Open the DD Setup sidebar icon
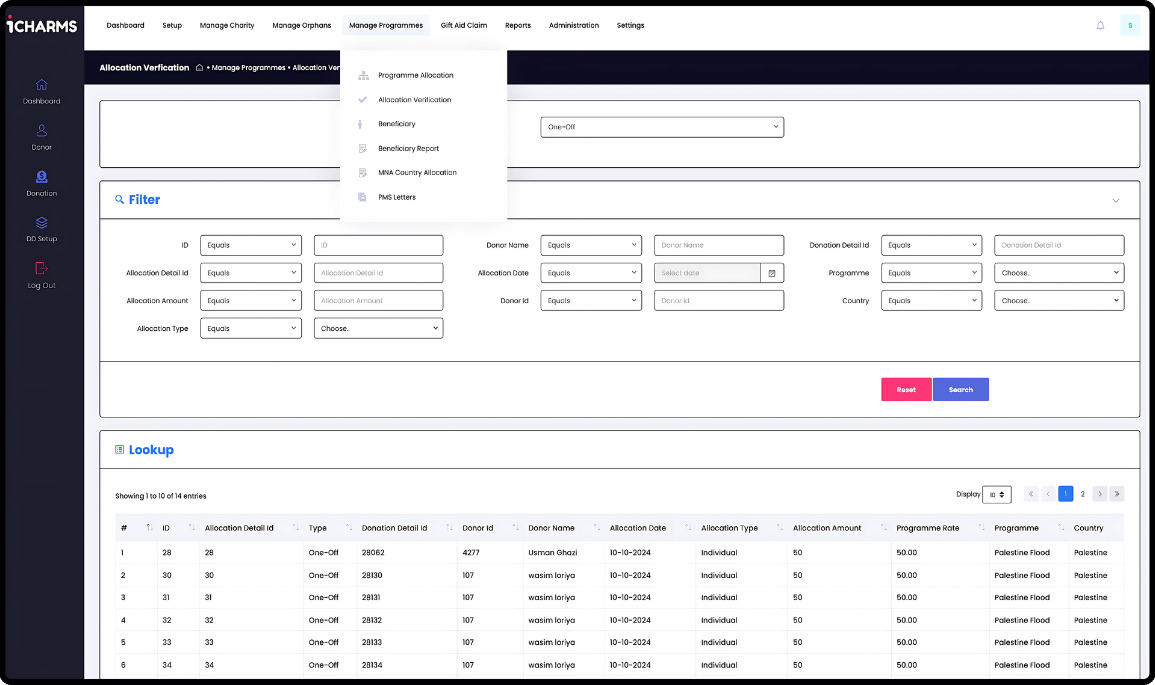 (41, 222)
